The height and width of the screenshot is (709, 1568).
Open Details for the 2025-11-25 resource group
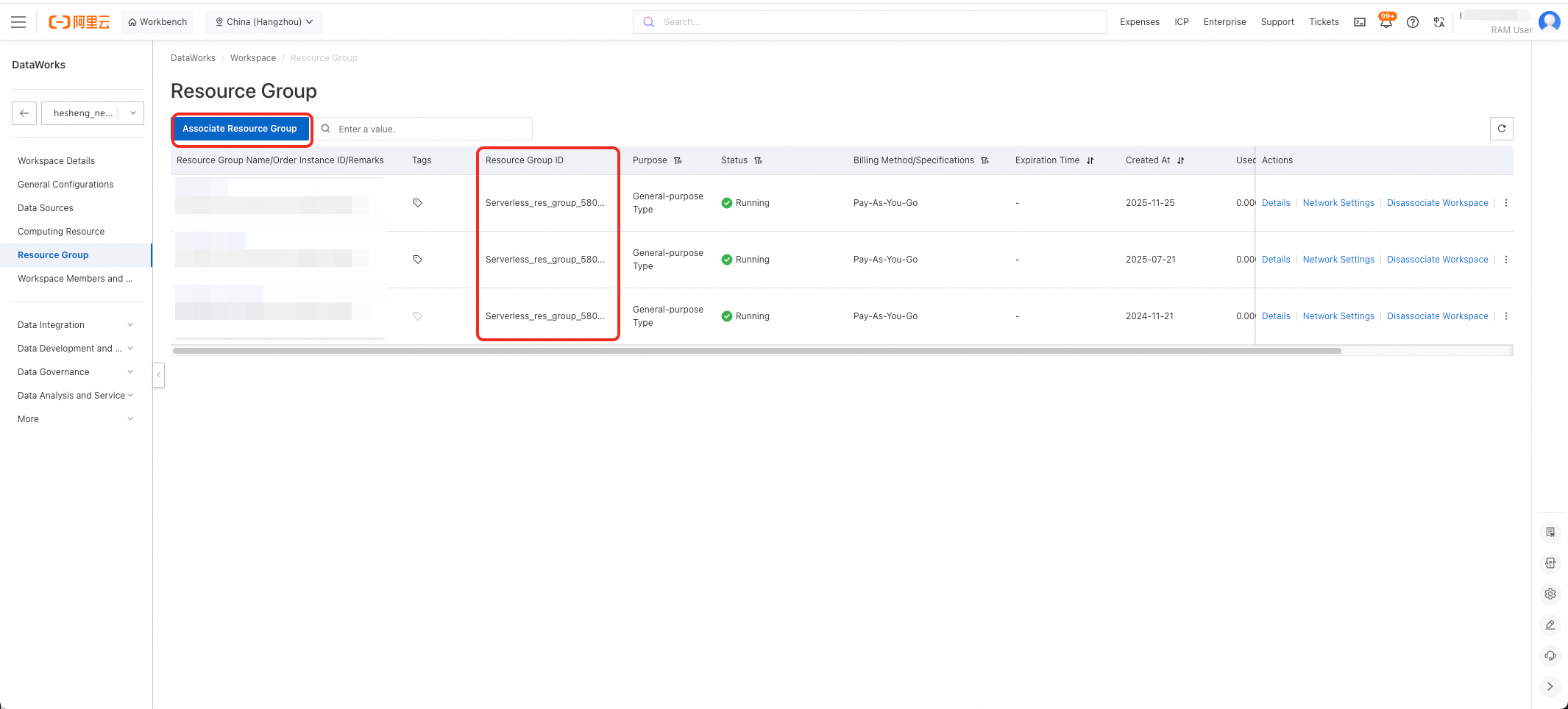pos(1276,203)
